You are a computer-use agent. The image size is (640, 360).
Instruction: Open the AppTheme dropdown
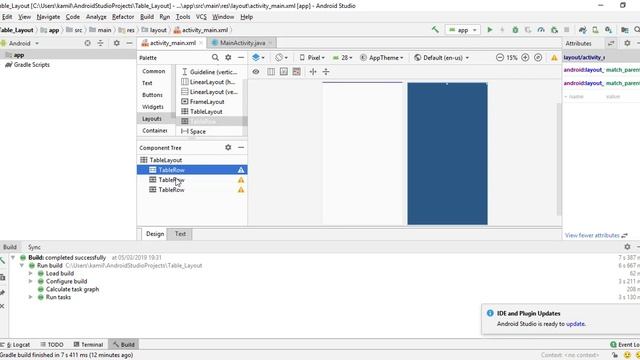[x=382, y=58]
